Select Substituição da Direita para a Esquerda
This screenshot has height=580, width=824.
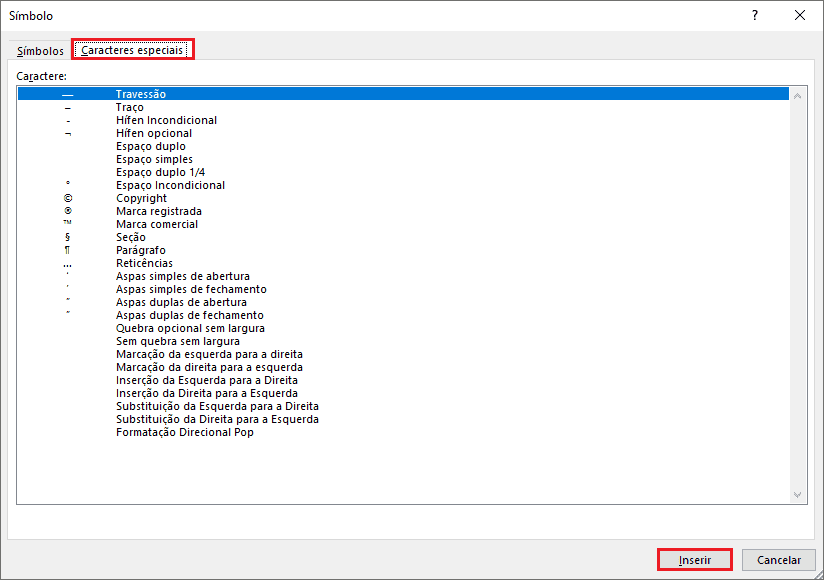pyautogui.click(x=403, y=419)
